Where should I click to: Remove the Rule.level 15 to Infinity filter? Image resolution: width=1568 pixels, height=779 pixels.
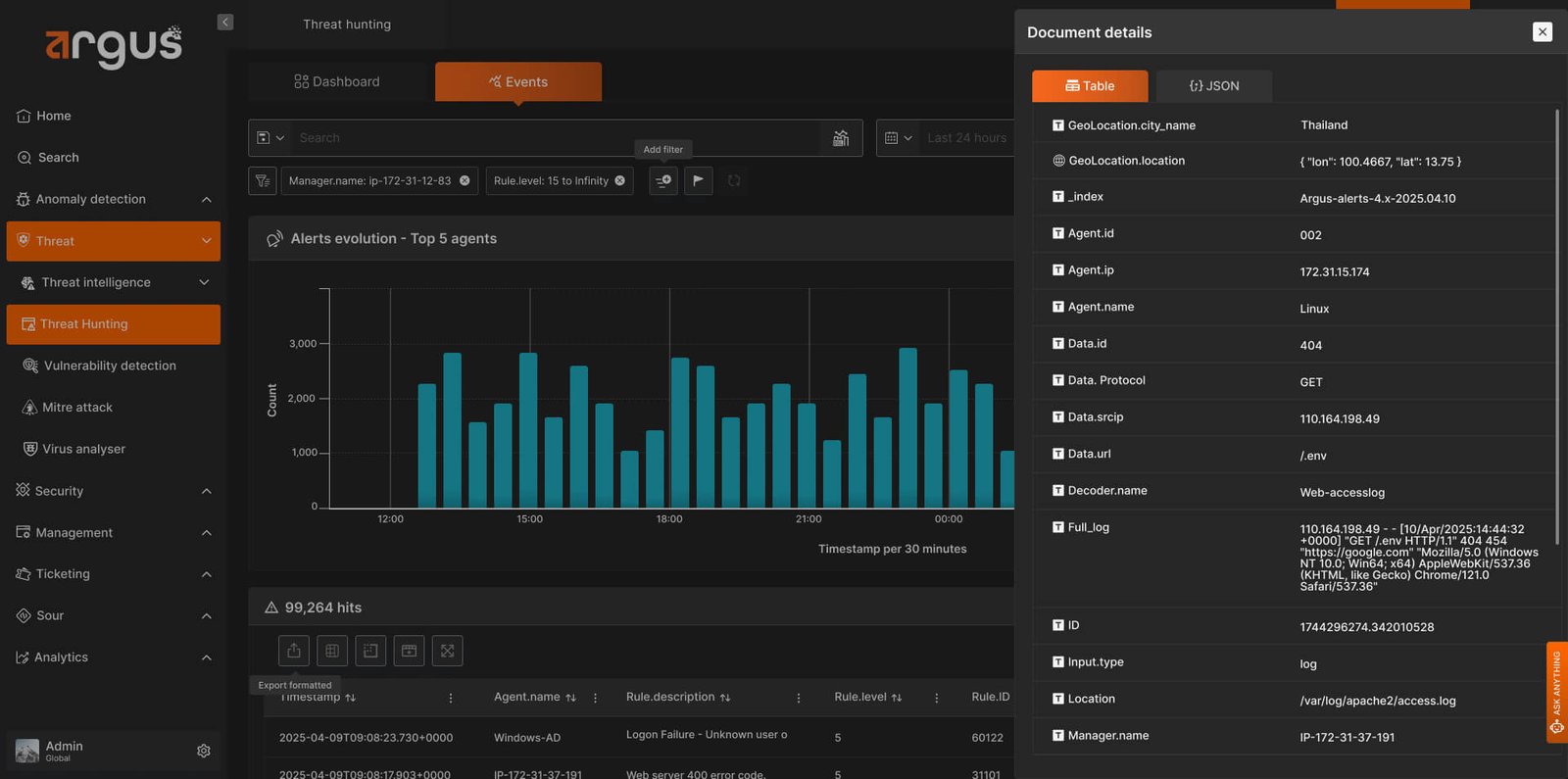click(x=619, y=180)
